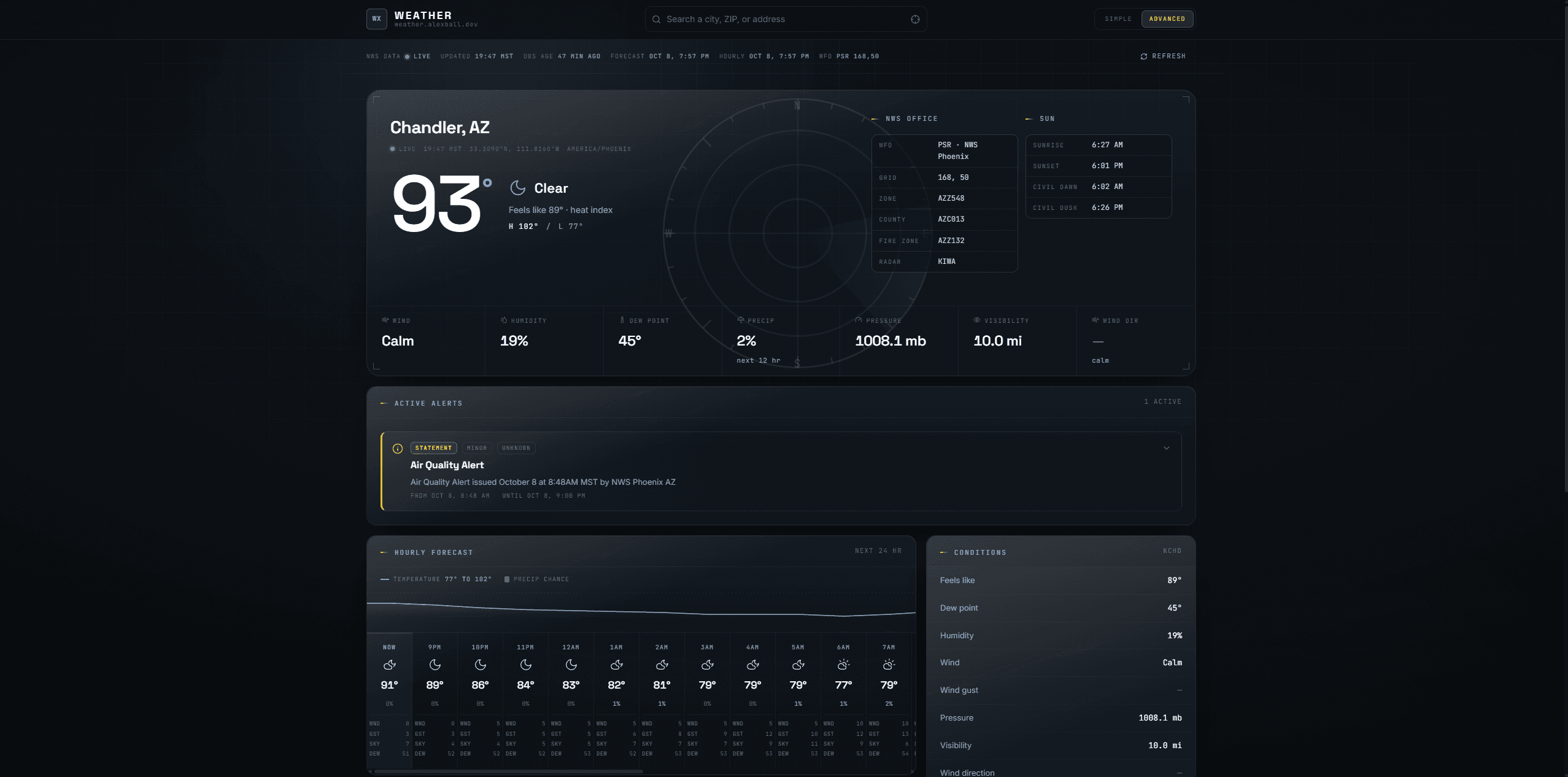Click the Chandler, AZ heading
The image size is (1568, 777).
pyautogui.click(x=440, y=128)
